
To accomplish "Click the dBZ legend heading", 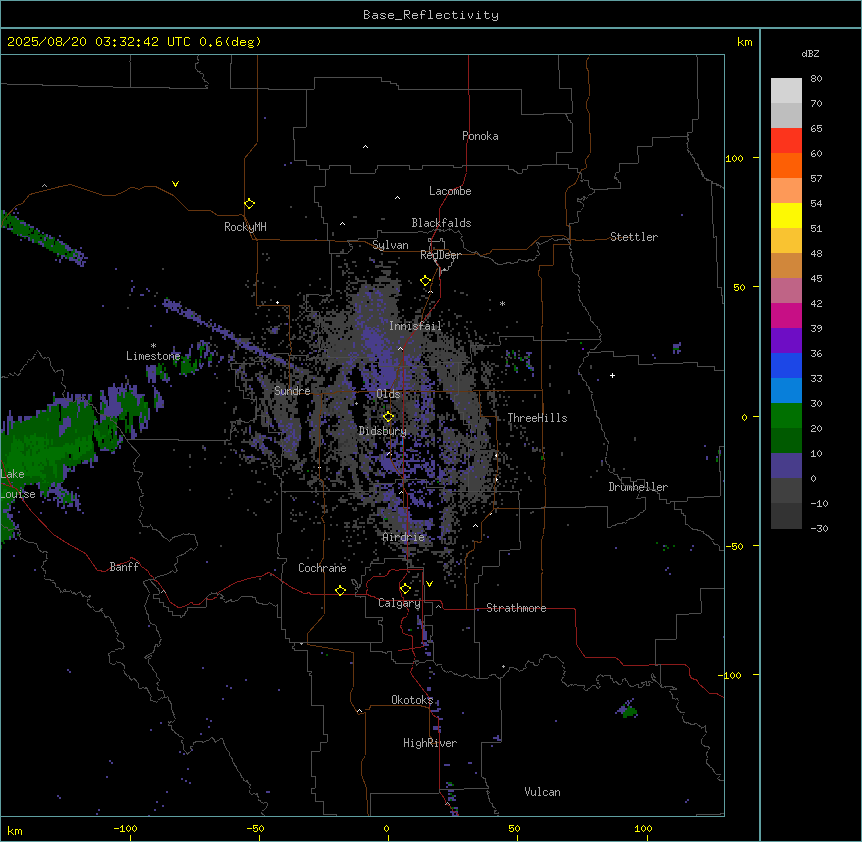I will pos(810,54).
